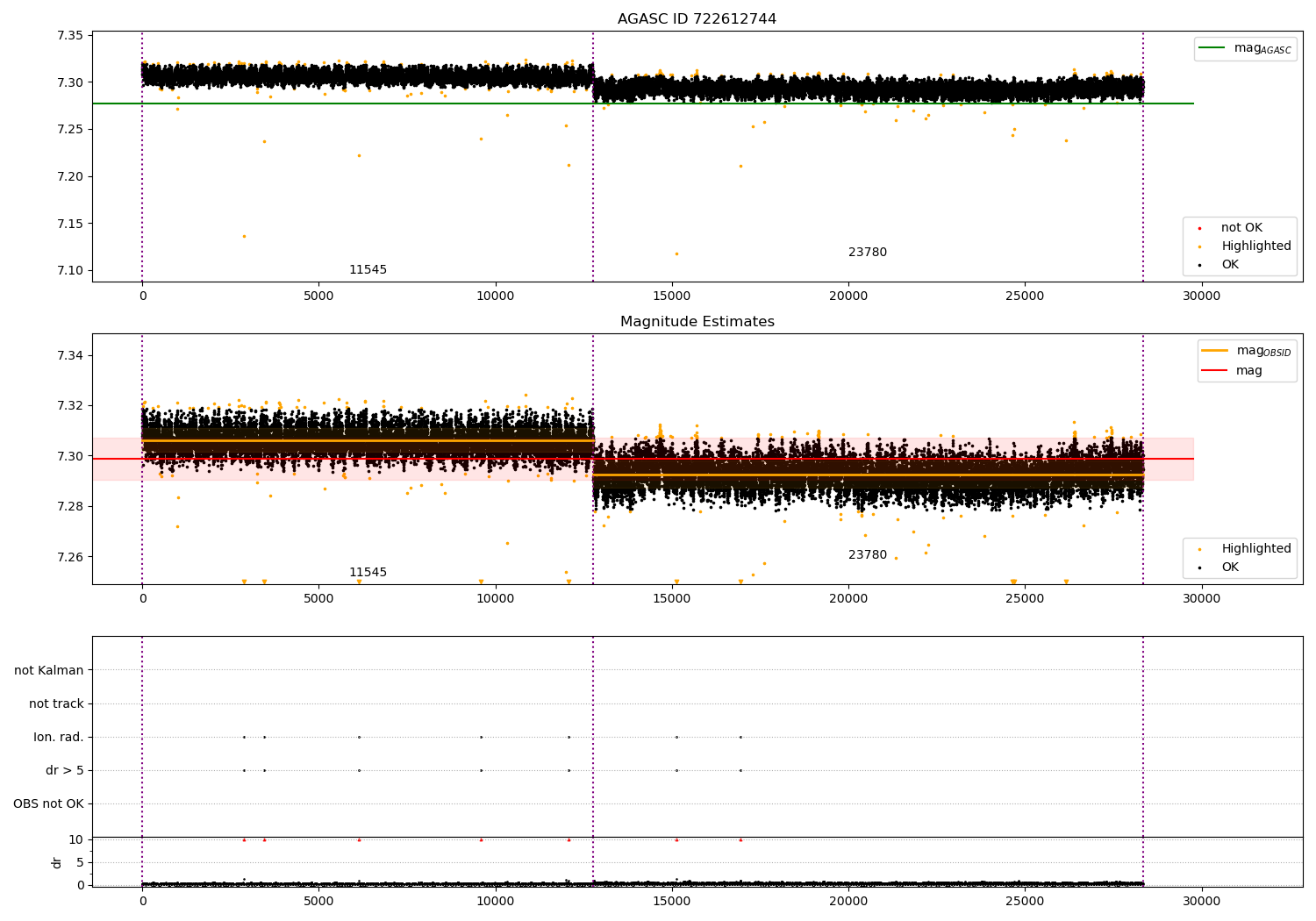Click y-tick '10' on the dr axis
Viewport: 1316px width, 921px height.
click(x=76, y=839)
